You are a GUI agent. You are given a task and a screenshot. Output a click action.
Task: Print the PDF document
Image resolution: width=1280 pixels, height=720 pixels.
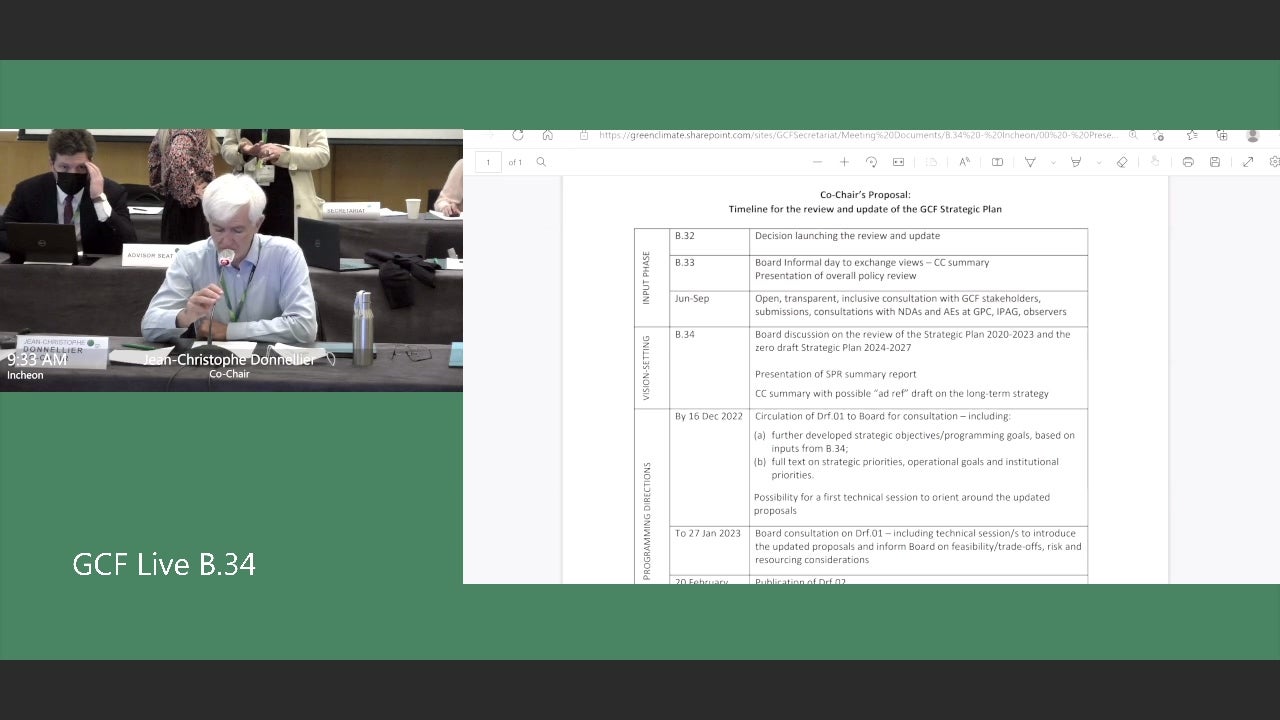(1188, 162)
